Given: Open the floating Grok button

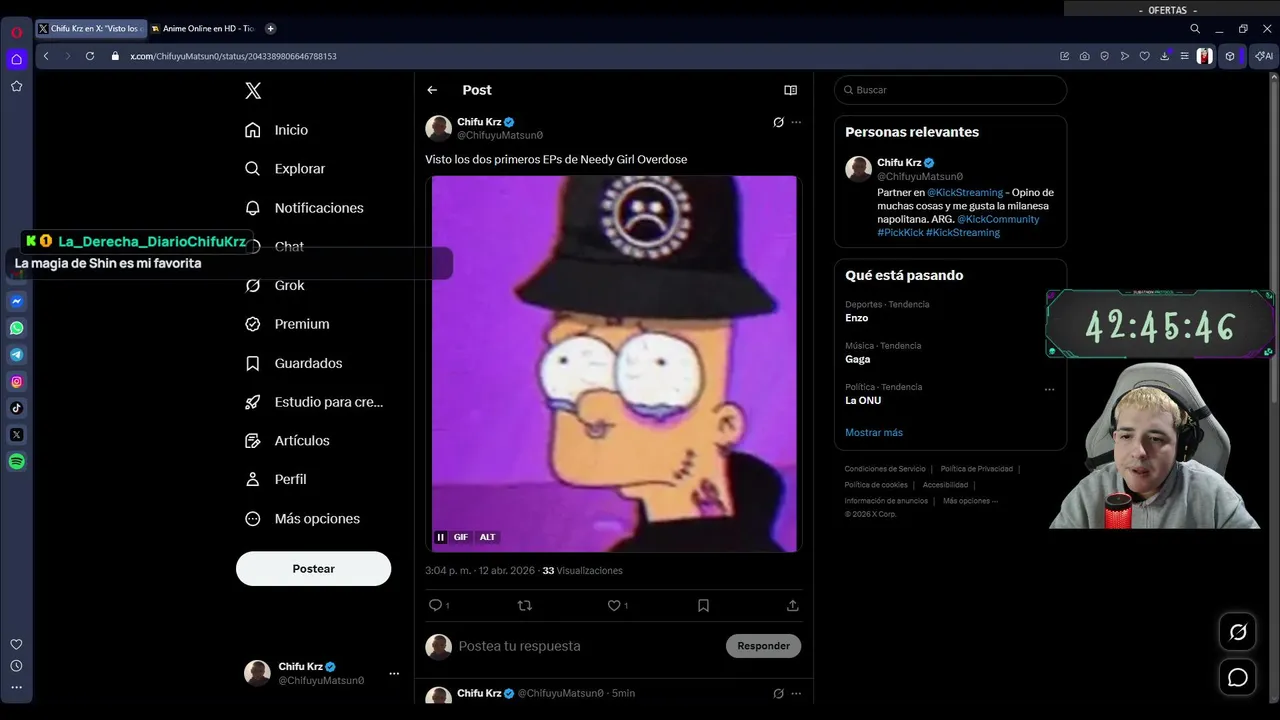Looking at the screenshot, I should [1238, 632].
